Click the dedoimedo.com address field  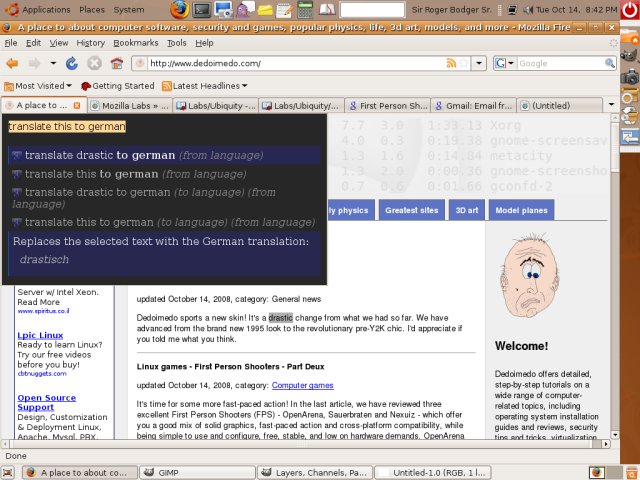[x=296, y=63]
